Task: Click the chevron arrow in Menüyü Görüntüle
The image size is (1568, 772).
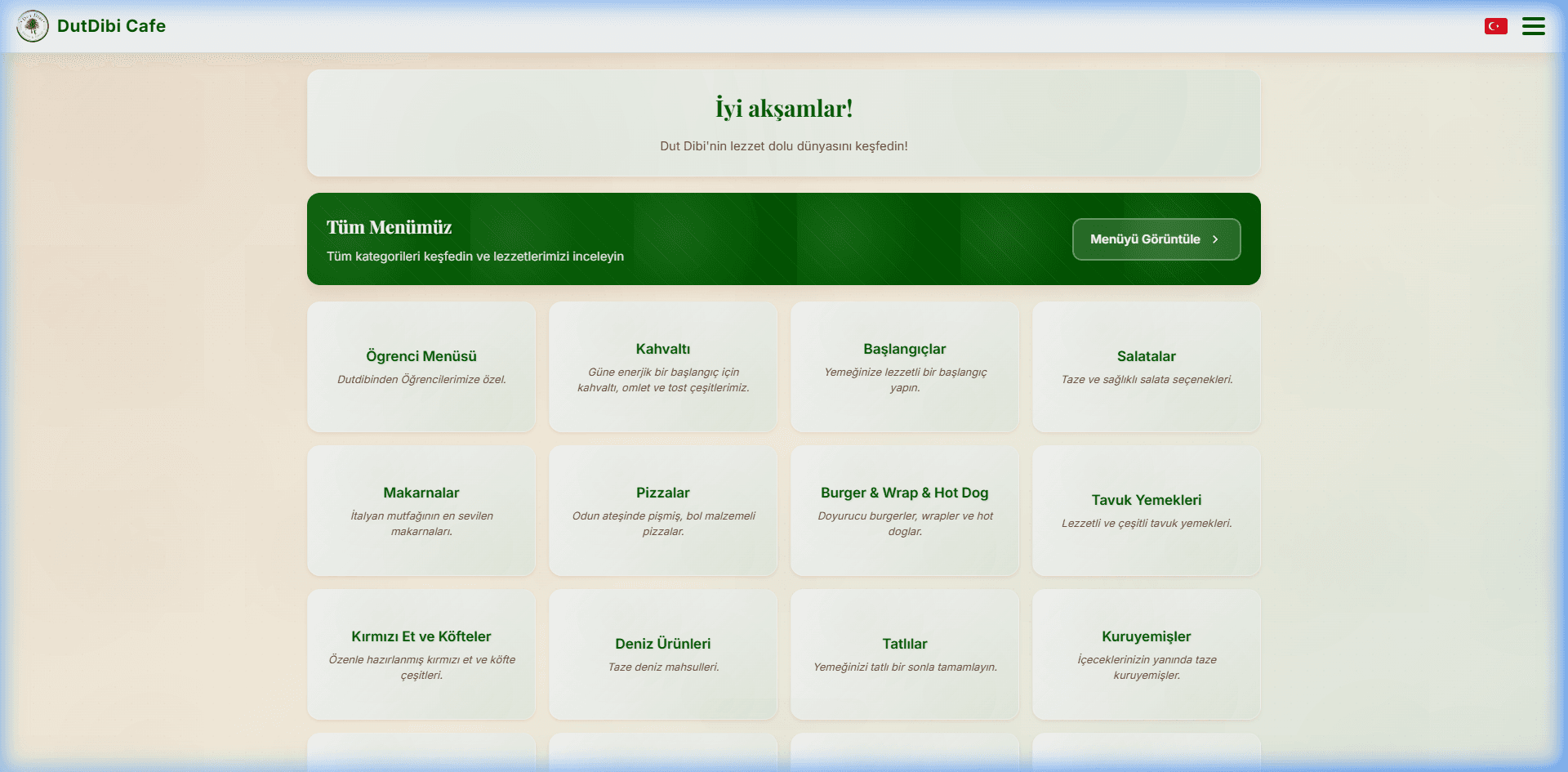Action: tap(1215, 239)
